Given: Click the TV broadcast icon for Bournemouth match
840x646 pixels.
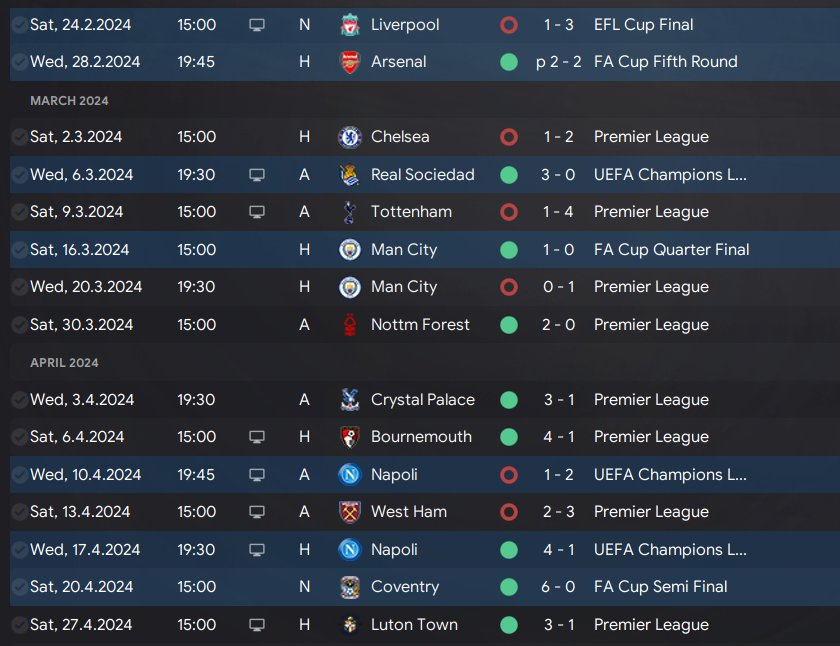Looking at the screenshot, I should (257, 437).
